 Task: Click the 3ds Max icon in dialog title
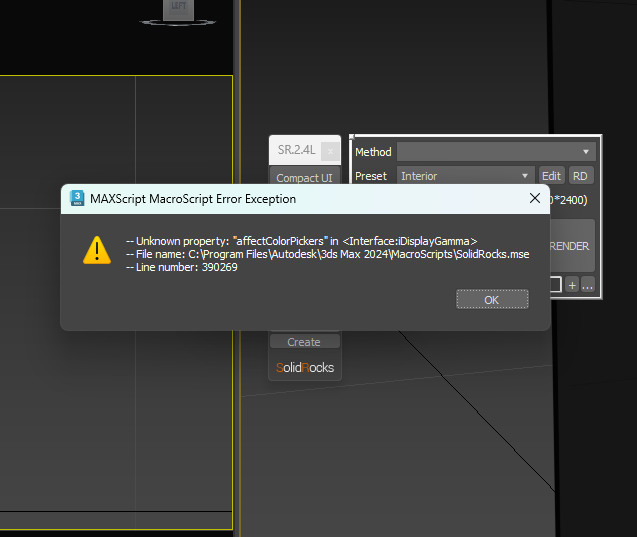tap(77, 198)
